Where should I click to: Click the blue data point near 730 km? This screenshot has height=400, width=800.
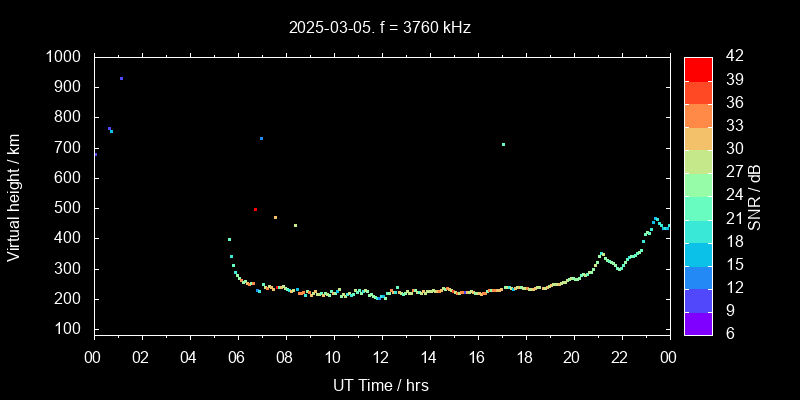(261, 139)
